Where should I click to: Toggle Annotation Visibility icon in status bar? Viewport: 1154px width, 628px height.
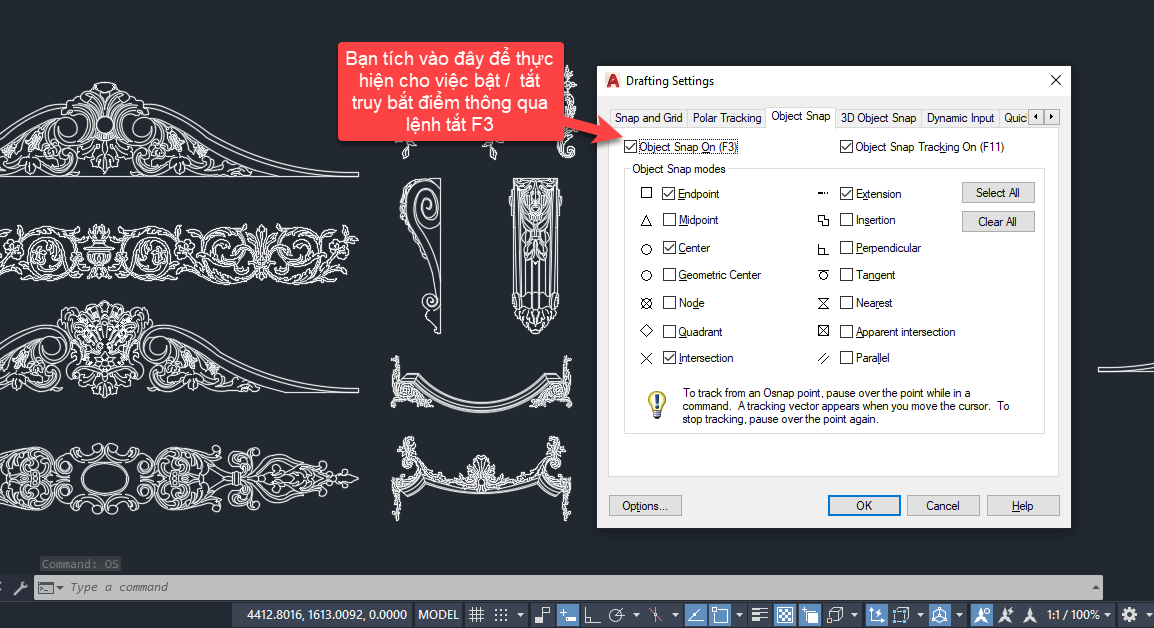(x=981, y=615)
